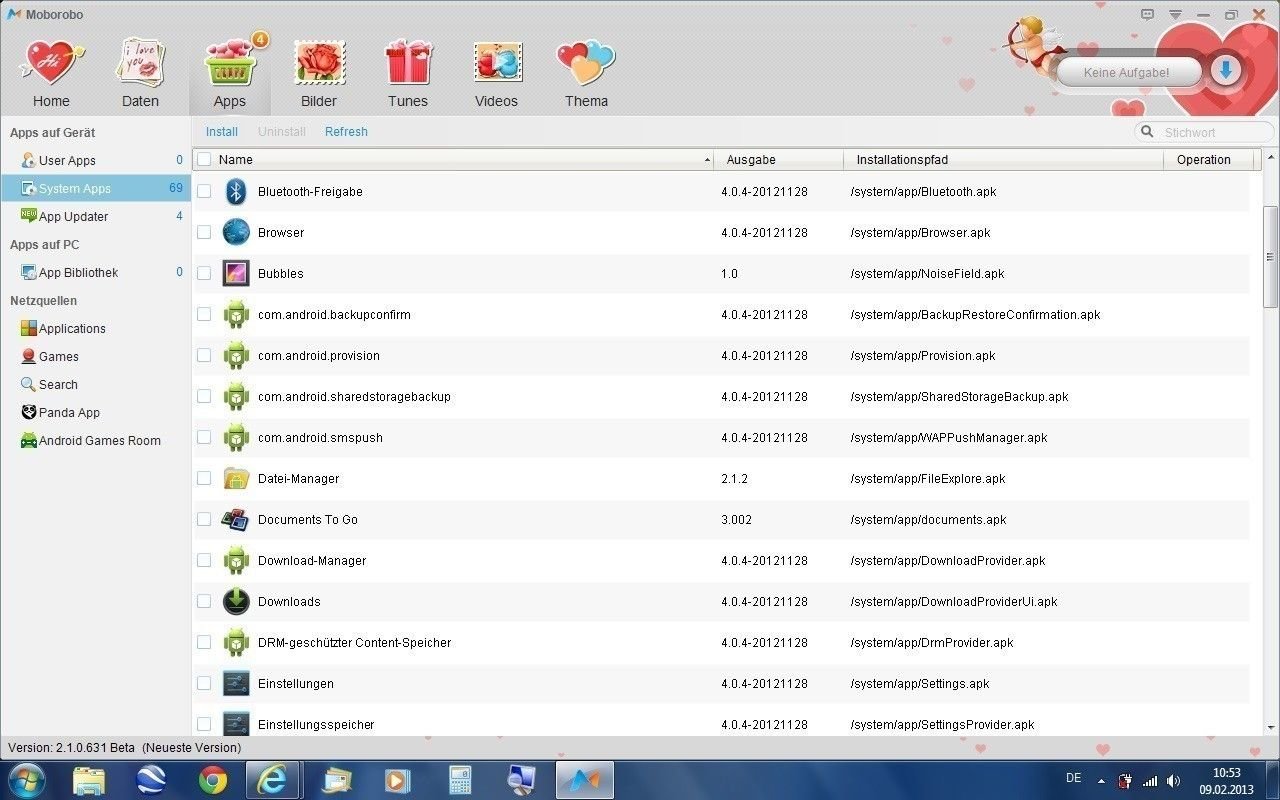Screen dimensions: 1280x800
Task: Open Chrome from the taskbar
Action: pos(212,779)
